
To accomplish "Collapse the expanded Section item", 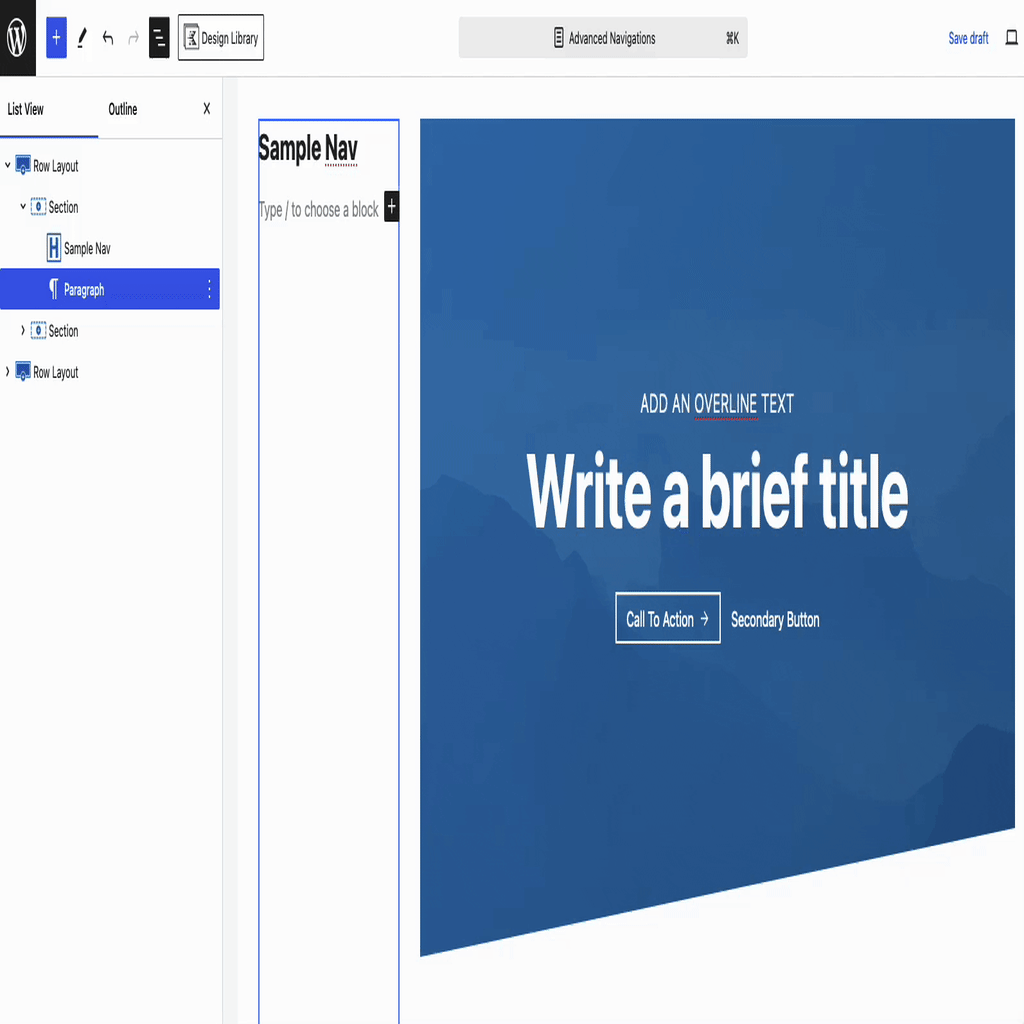I will (x=23, y=206).
